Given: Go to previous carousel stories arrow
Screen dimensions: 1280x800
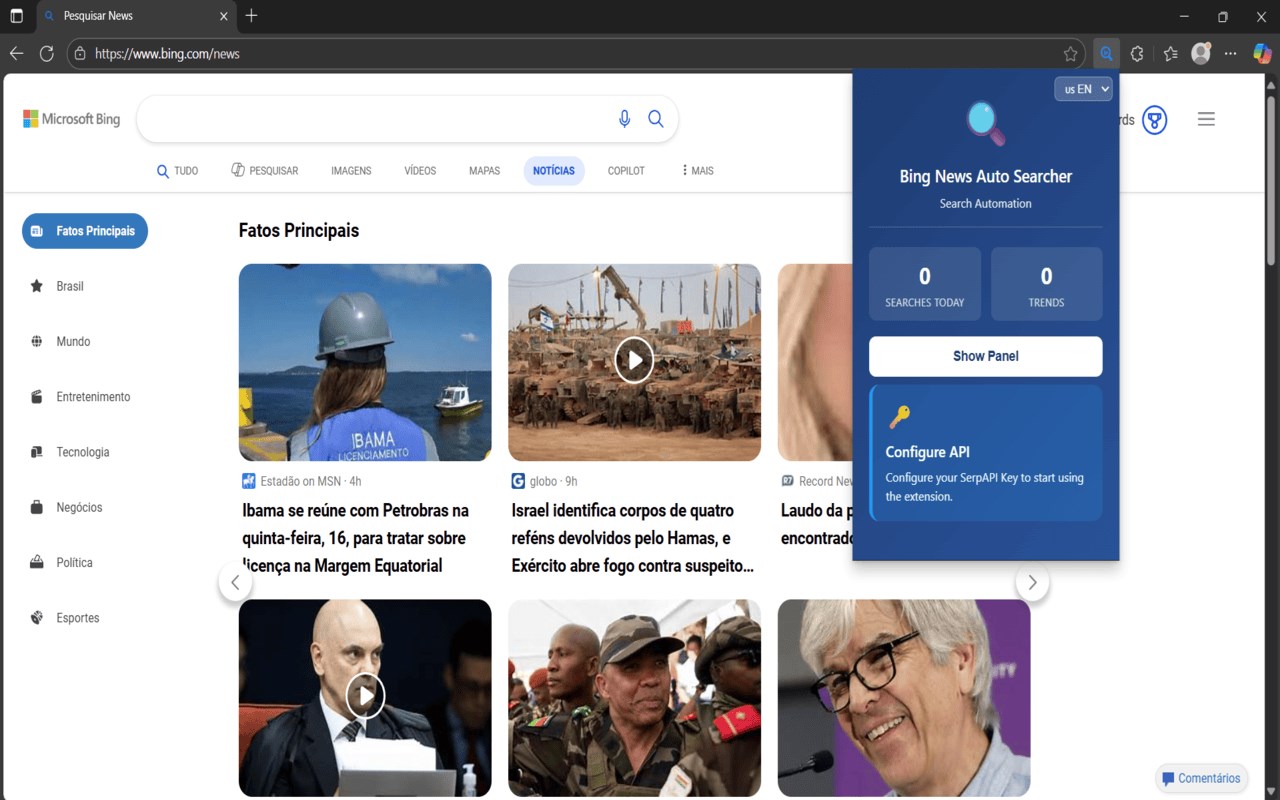Looking at the screenshot, I should [235, 582].
